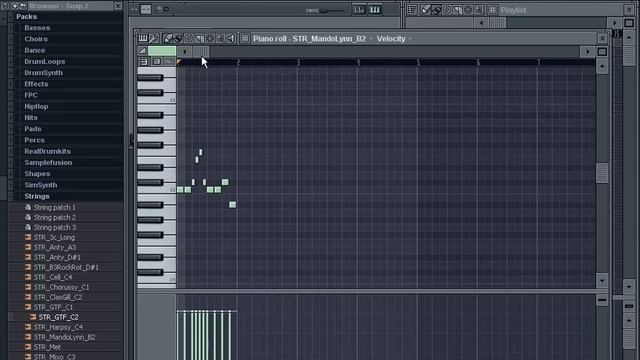Select the piano roll Slice tool
The width and height of the screenshot is (640, 360).
[x=199, y=38]
